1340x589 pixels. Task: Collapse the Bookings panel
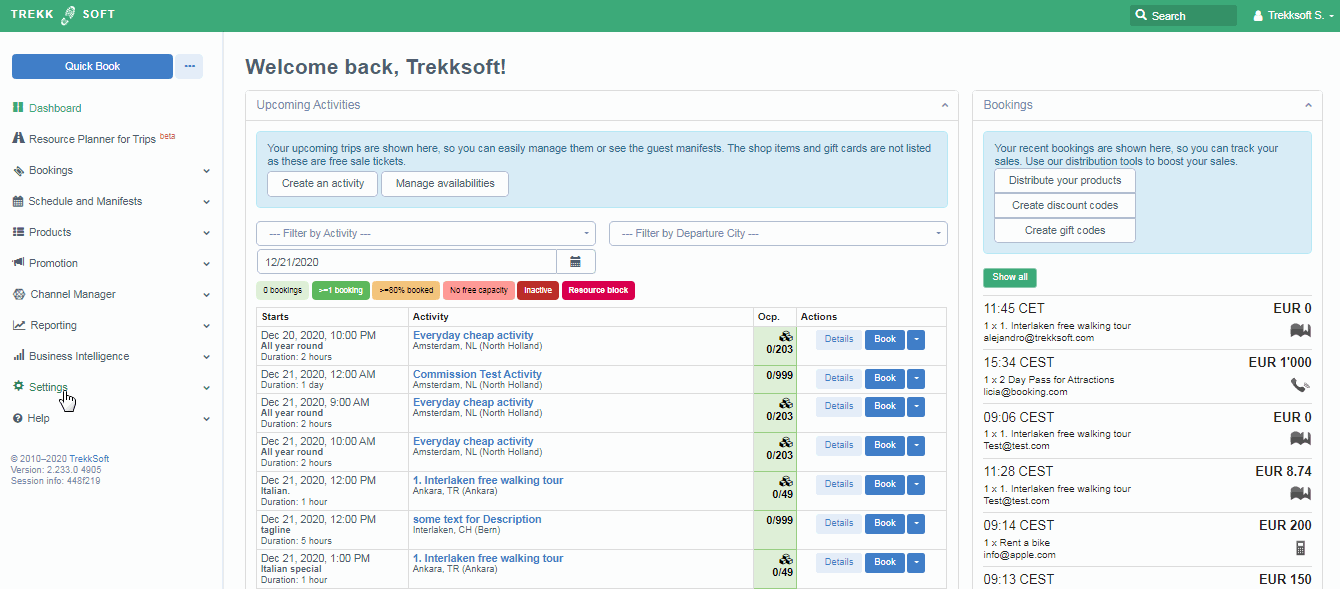[x=1307, y=105]
